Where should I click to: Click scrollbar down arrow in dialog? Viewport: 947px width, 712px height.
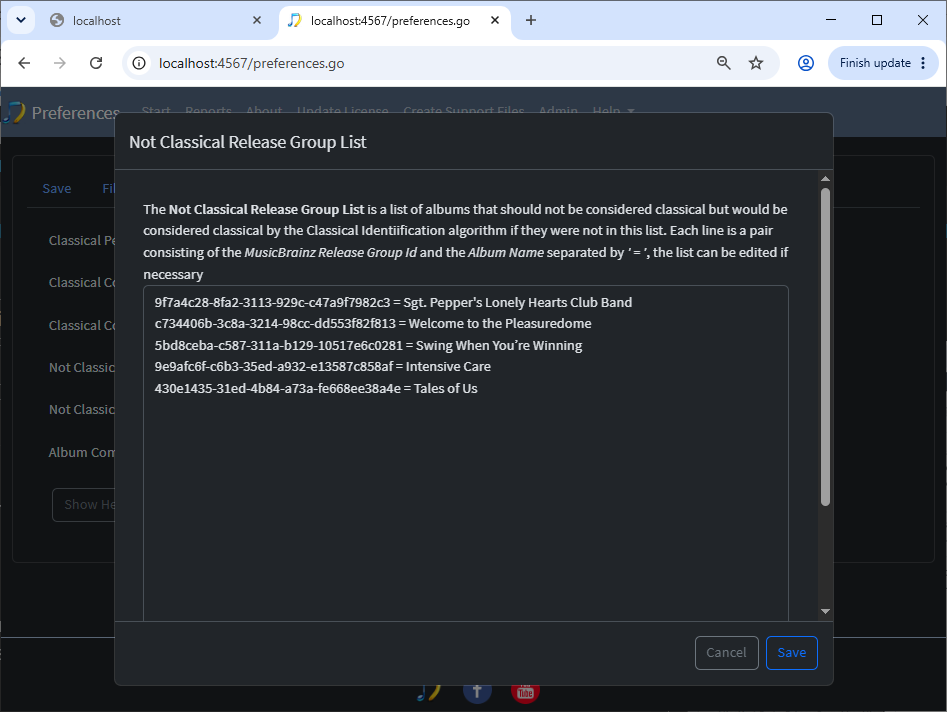pyautogui.click(x=826, y=611)
